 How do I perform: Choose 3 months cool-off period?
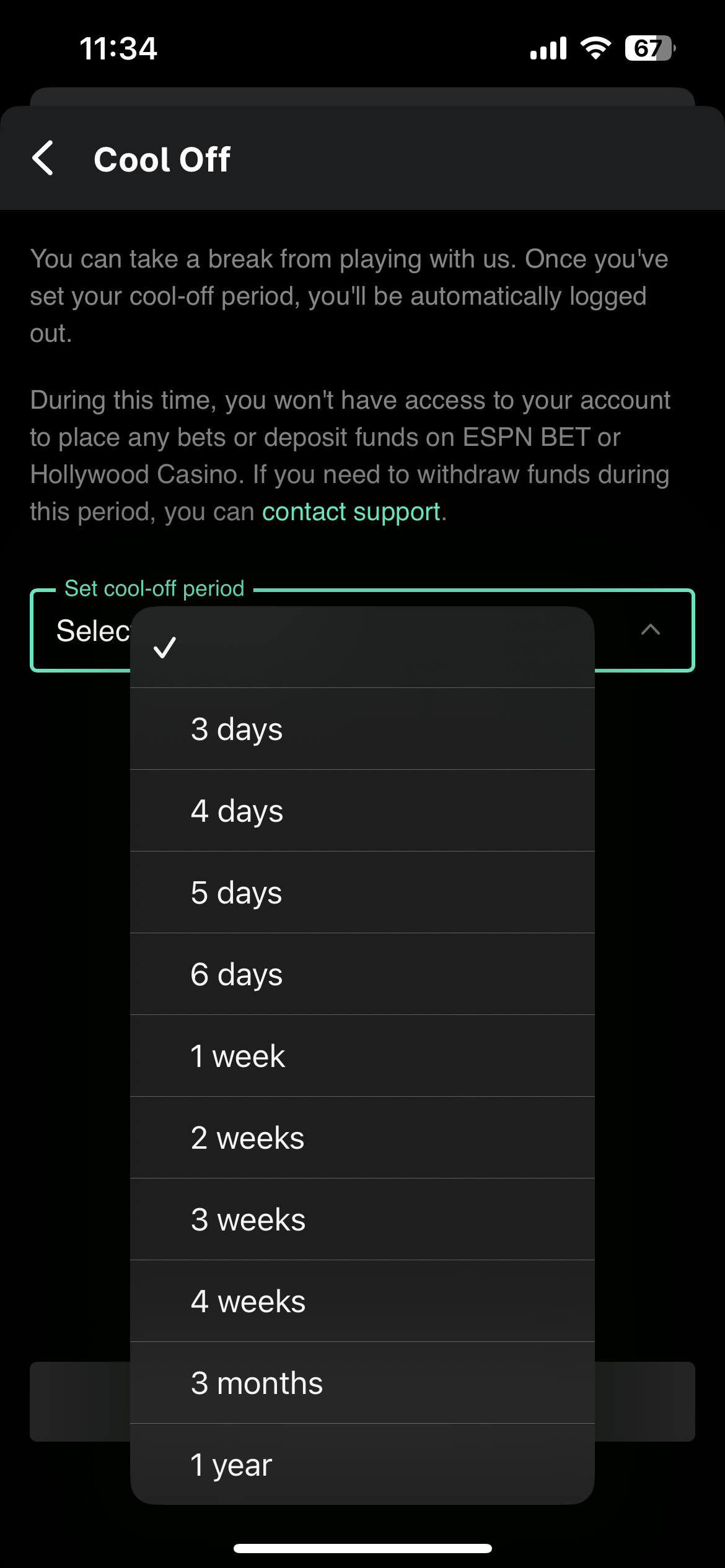pos(362,1383)
